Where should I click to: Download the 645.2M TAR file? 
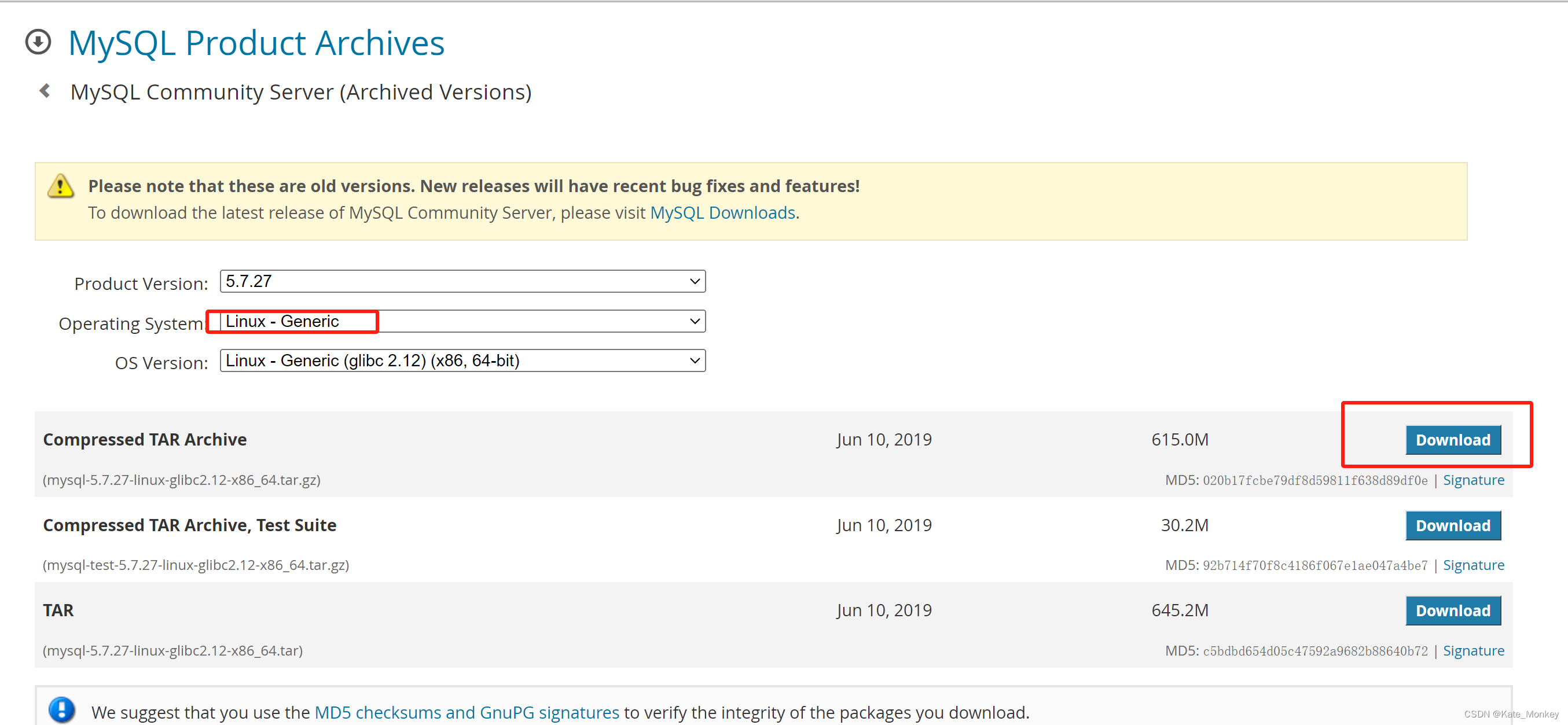1452,610
